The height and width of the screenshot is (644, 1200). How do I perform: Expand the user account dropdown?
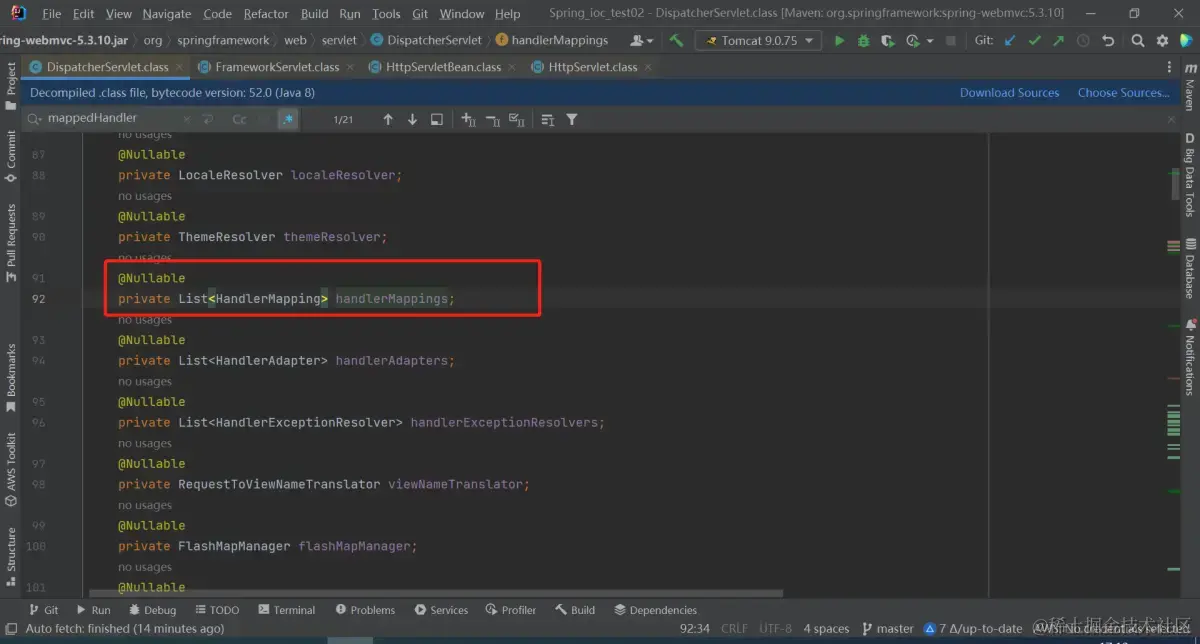point(642,41)
